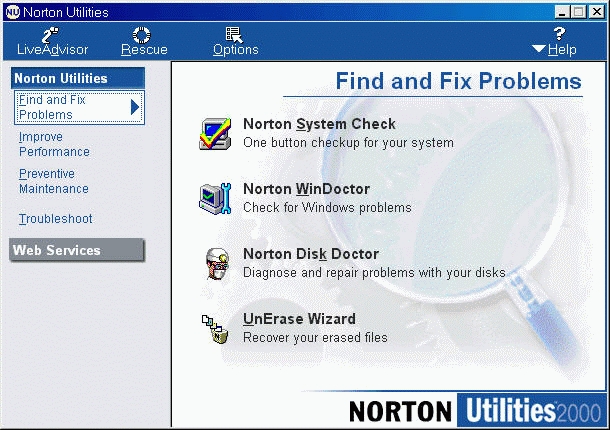610x430 pixels.
Task: Click the Norton System Check title
Action: point(319,124)
